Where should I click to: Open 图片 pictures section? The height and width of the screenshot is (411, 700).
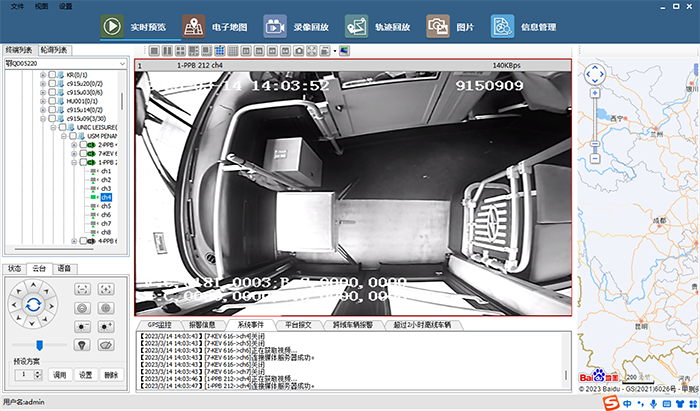(450, 27)
